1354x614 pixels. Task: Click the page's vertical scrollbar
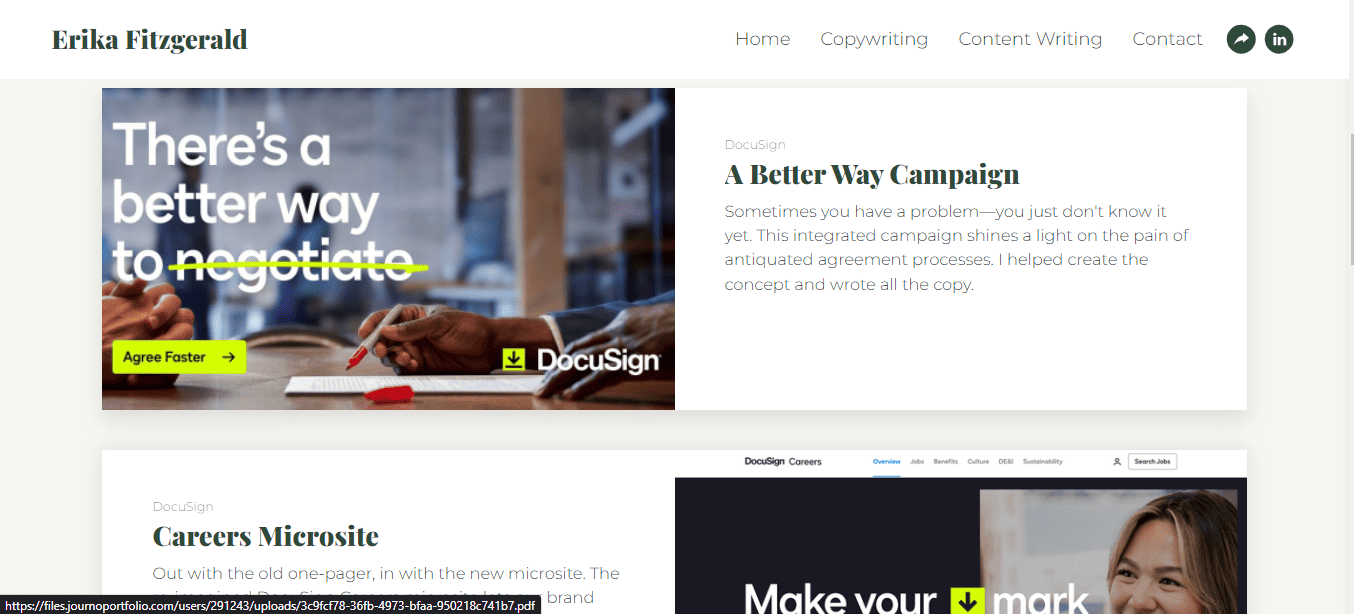click(1350, 200)
